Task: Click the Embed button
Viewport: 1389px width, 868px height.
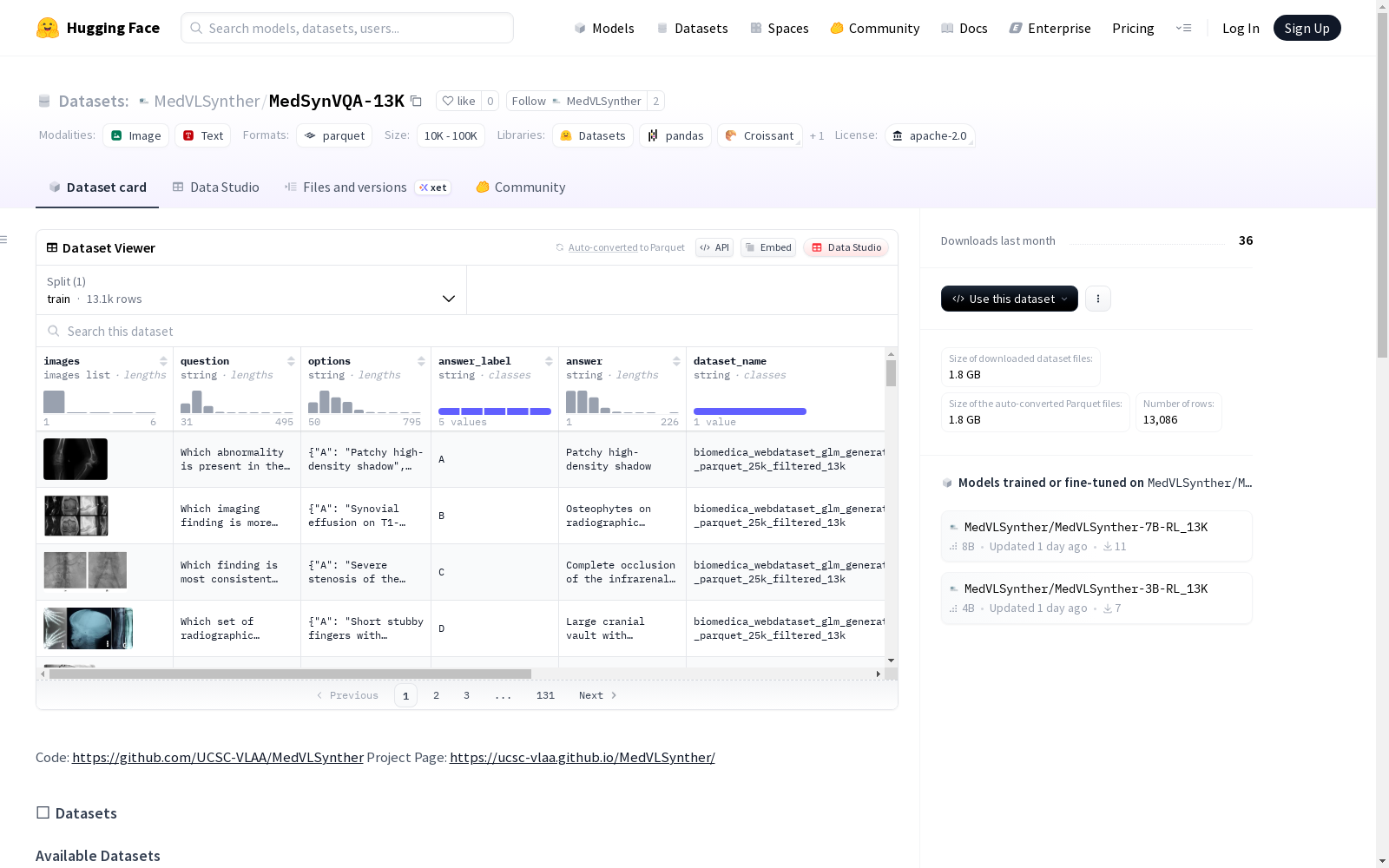Action: pos(768,247)
